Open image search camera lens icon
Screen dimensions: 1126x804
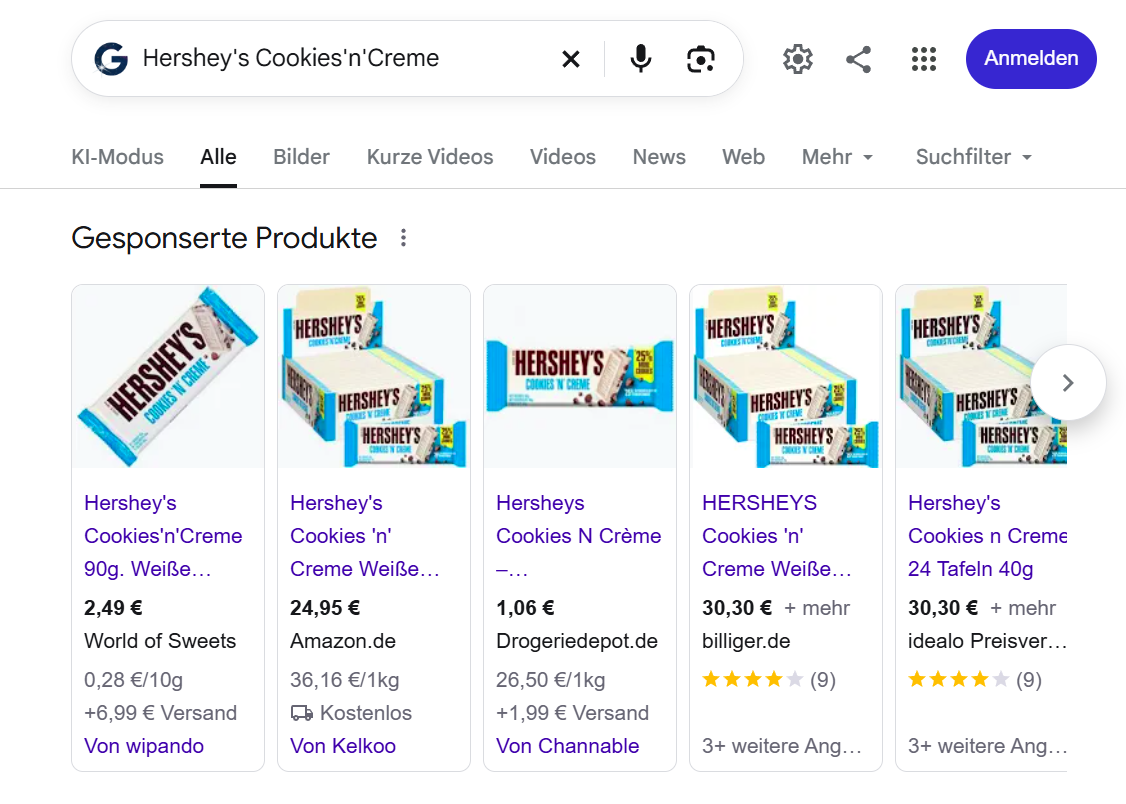click(x=701, y=59)
